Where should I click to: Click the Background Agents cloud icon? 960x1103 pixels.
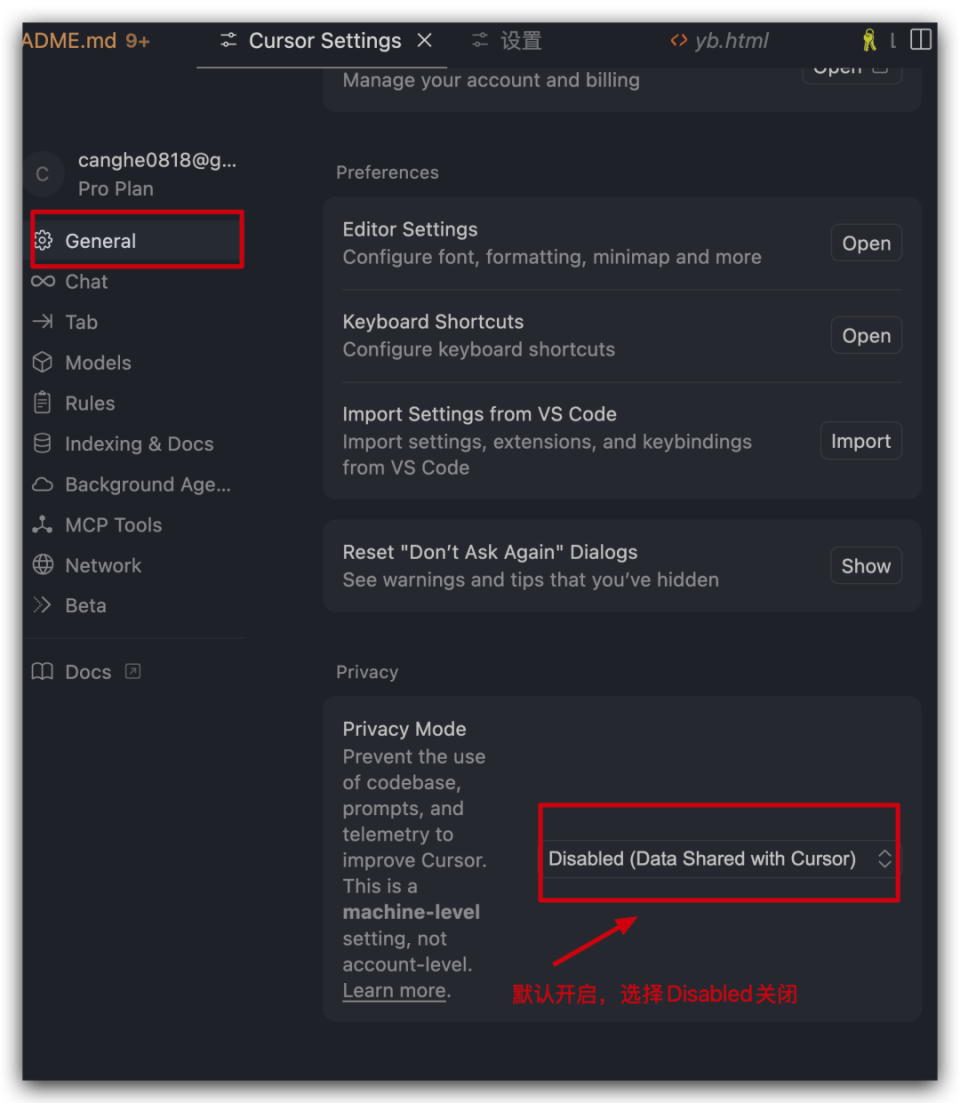coord(42,484)
